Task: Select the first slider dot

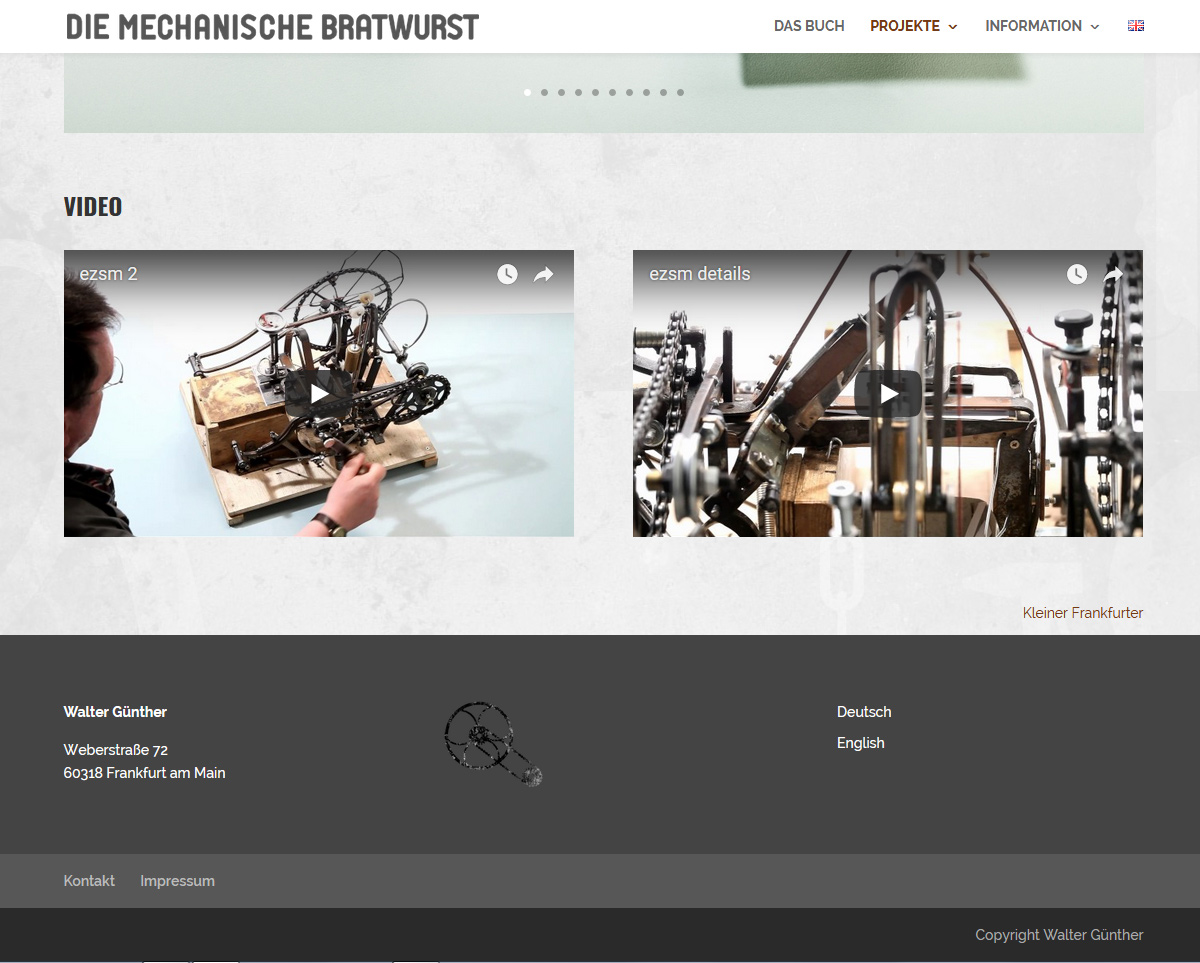Action: coord(527,92)
